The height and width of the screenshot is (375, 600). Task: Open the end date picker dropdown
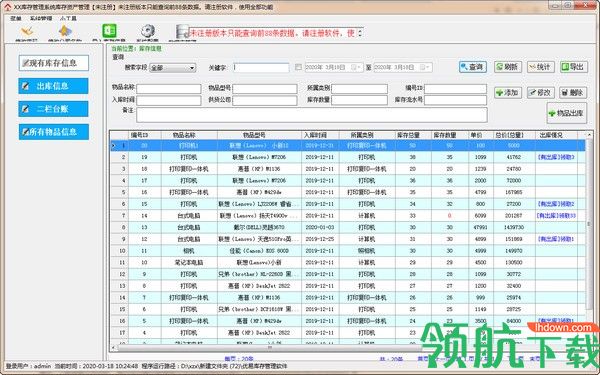(x=425, y=67)
